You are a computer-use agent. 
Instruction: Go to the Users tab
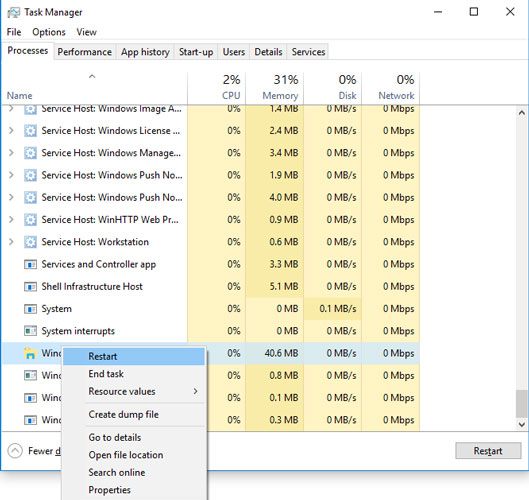pos(233,52)
